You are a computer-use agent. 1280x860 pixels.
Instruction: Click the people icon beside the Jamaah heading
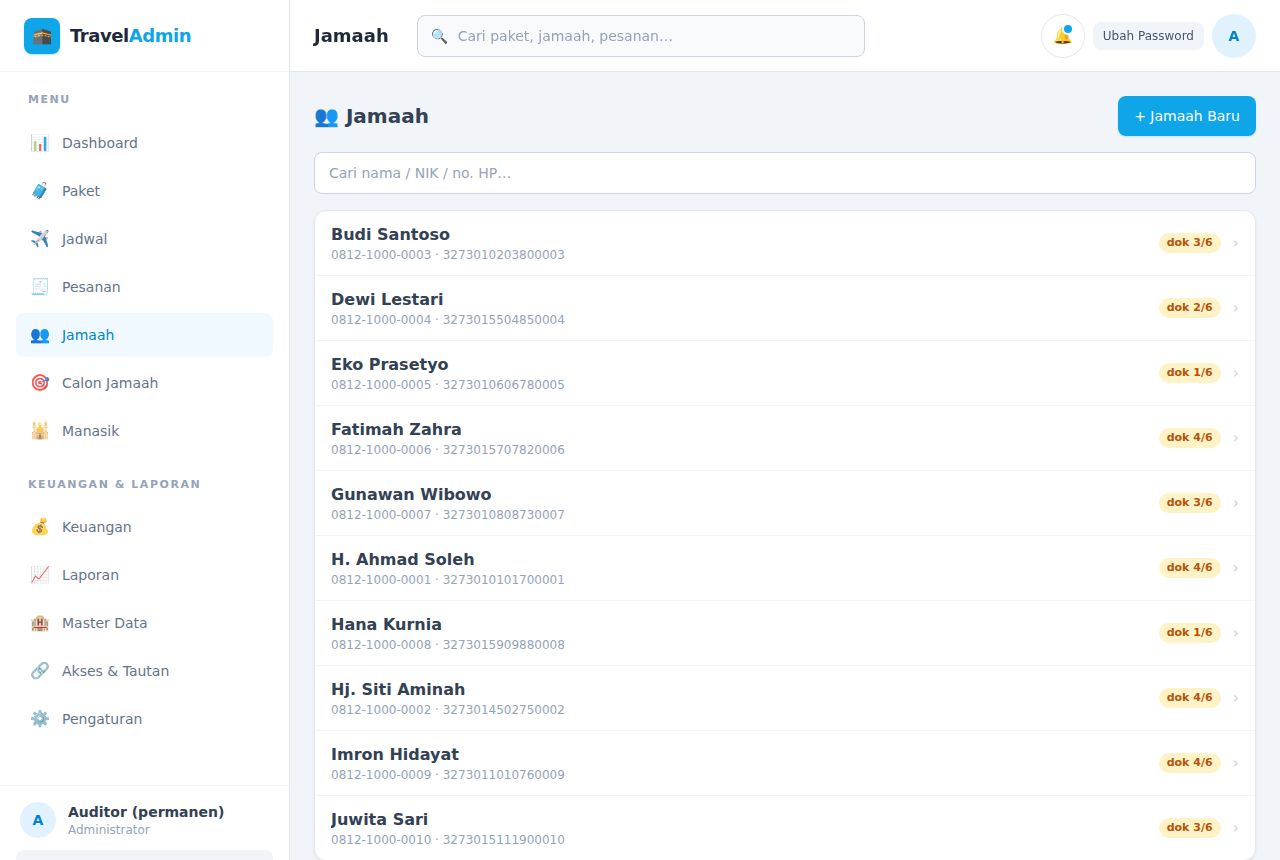coord(326,116)
